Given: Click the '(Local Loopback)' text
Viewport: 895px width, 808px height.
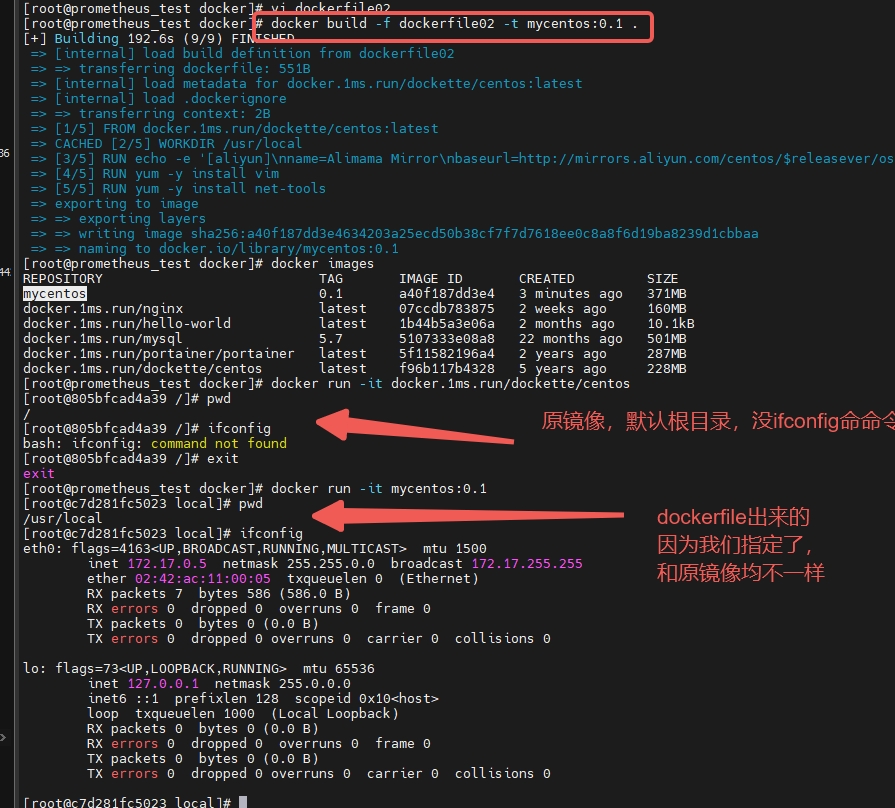Looking at the screenshot, I should [x=334, y=714].
